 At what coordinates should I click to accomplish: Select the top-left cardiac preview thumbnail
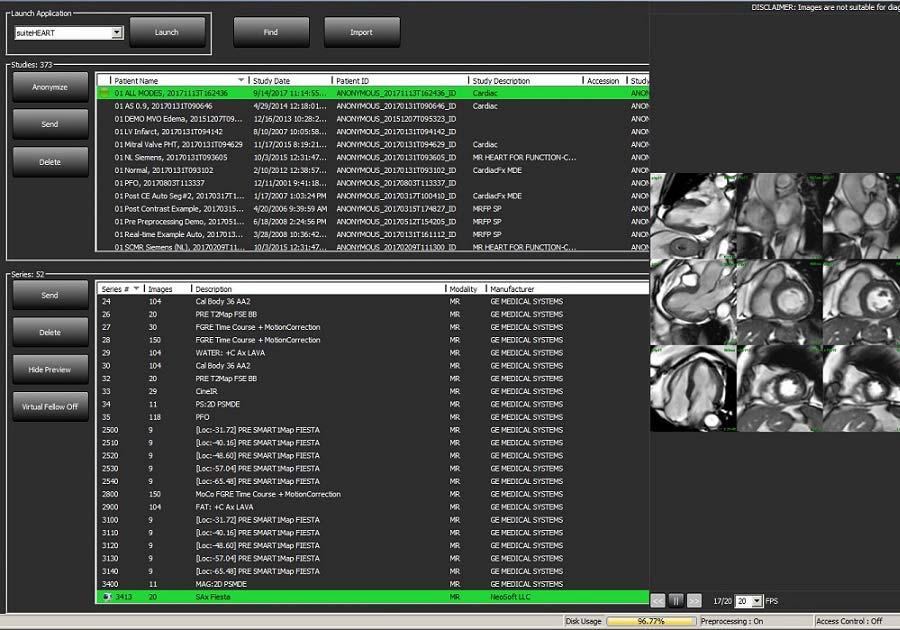[693, 216]
